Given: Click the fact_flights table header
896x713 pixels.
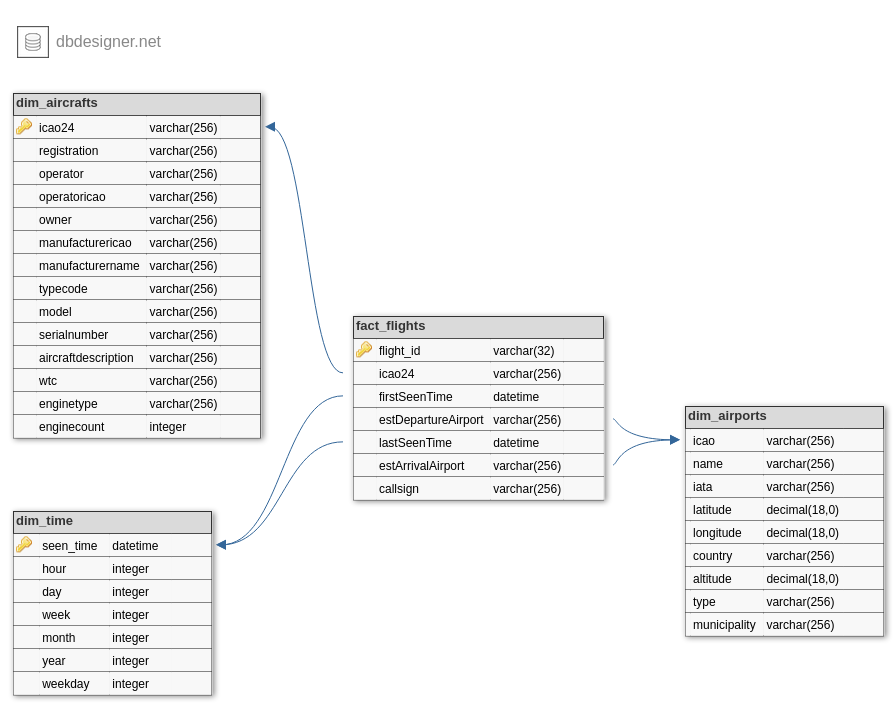Looking at the screenshot, I should coord(478,326).
